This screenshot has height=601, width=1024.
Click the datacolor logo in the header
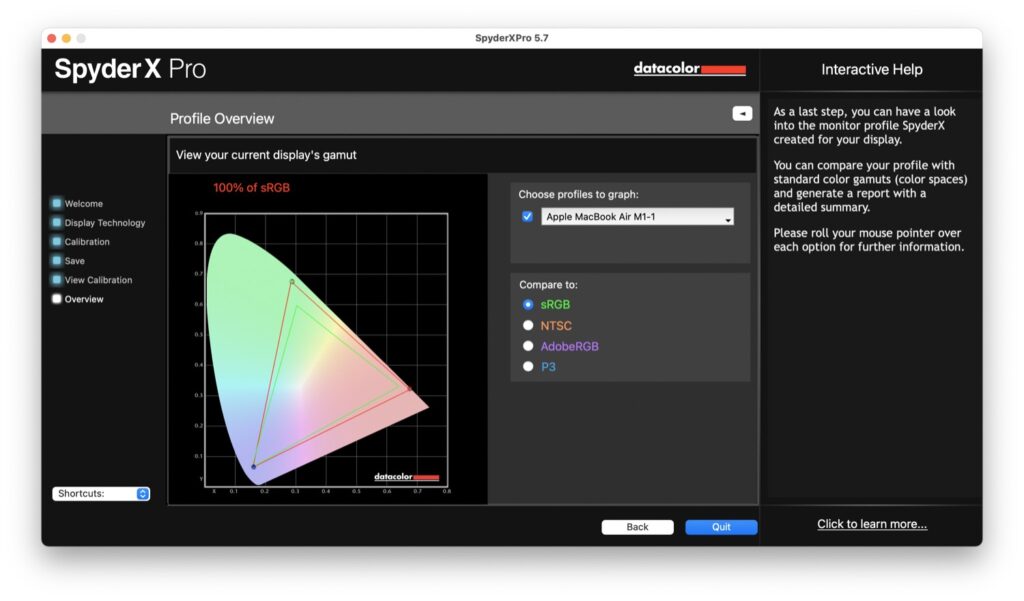click(x=689, y=69)
